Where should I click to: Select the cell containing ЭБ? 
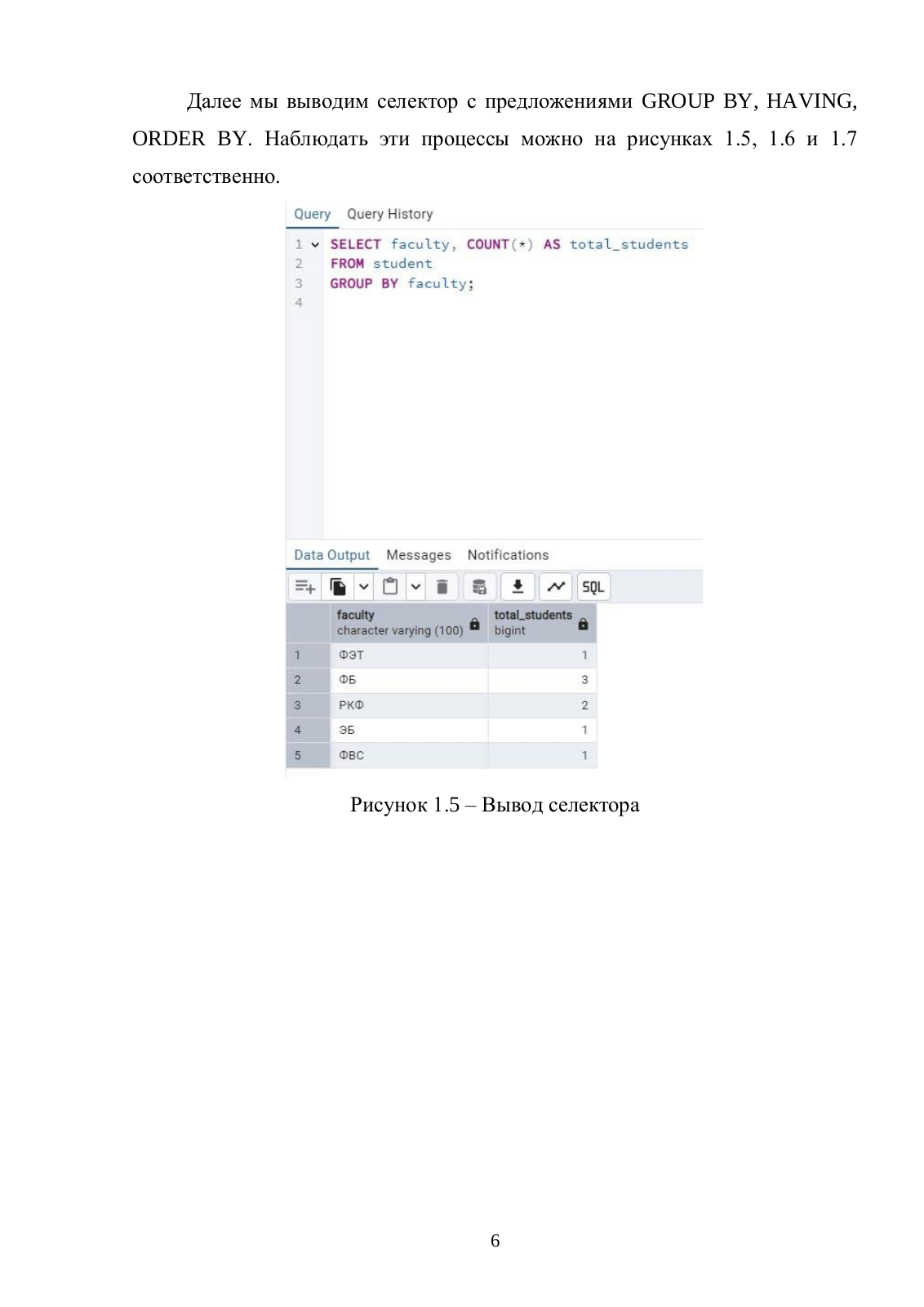click(x=409, y=730)
